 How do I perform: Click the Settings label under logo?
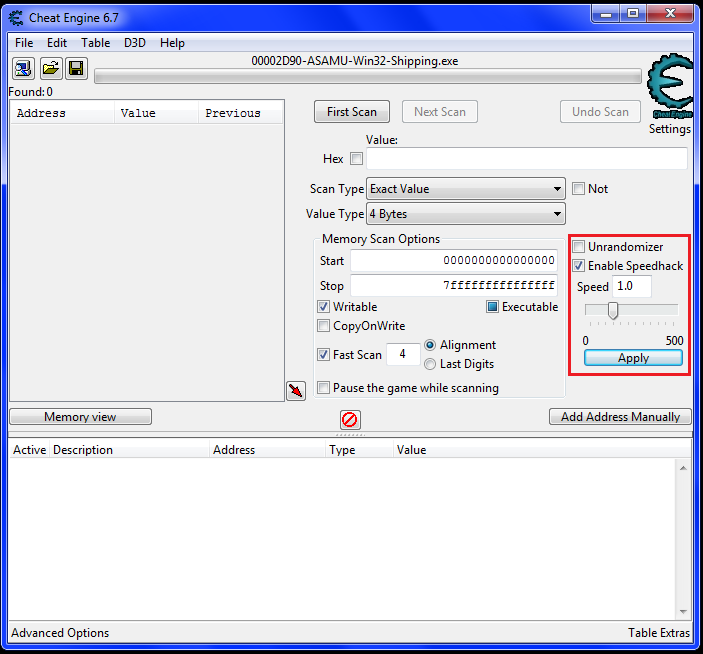click(670, 129)
